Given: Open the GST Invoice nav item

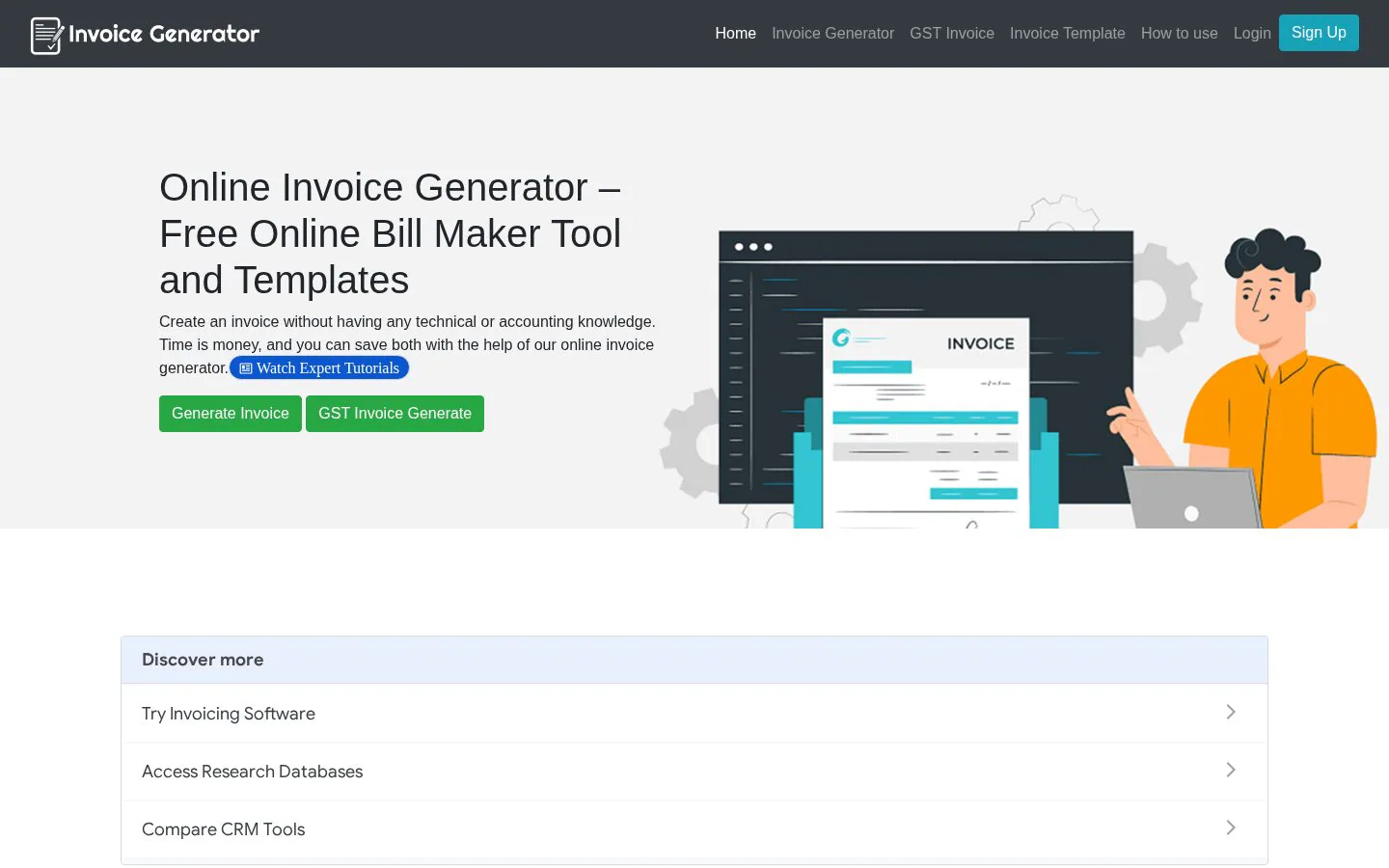Looking at the screenshot, I should 952,34.
